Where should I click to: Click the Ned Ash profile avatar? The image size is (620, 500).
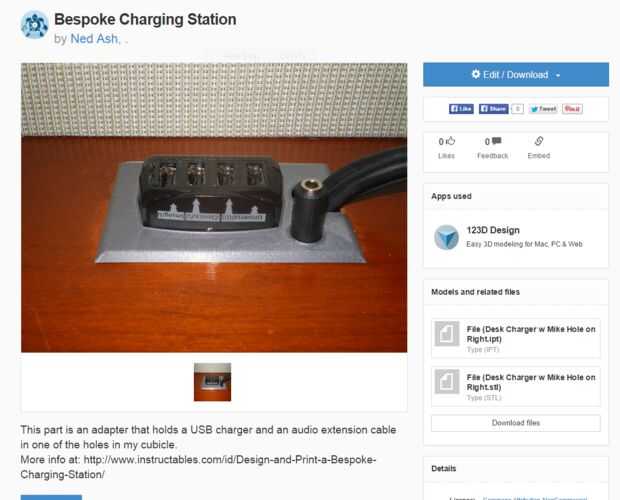[x=34, y=25]
